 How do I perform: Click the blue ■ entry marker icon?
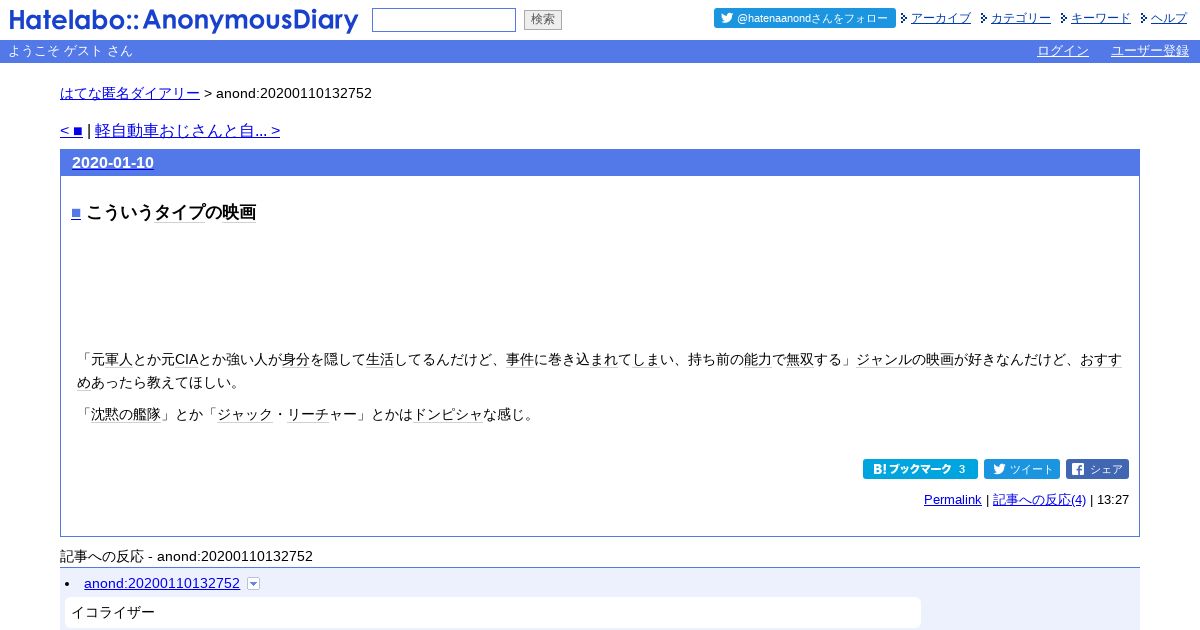(76, 212)
